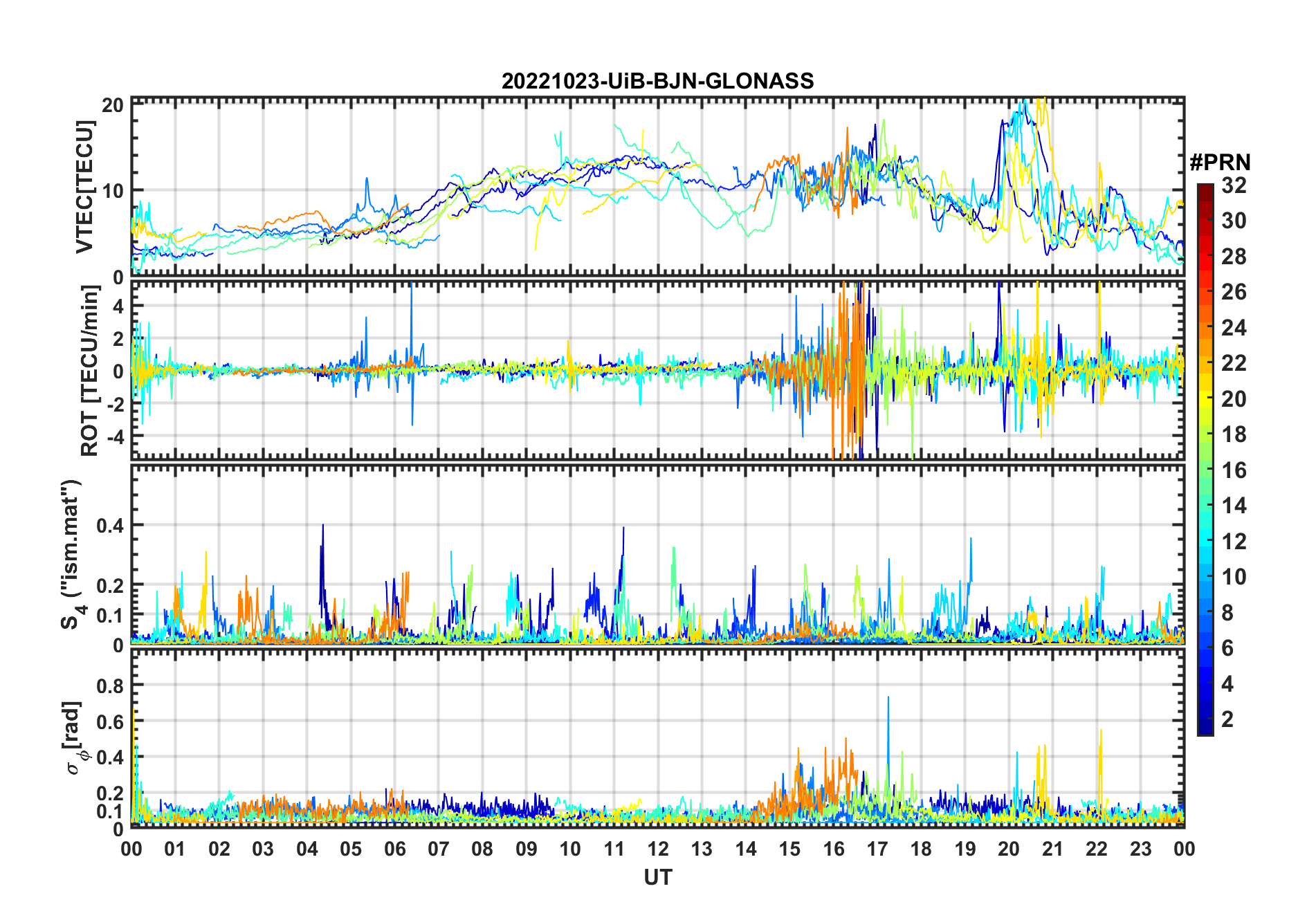
Task: Click x-axis hour tick label 05
Action: [x=351, y=849]
